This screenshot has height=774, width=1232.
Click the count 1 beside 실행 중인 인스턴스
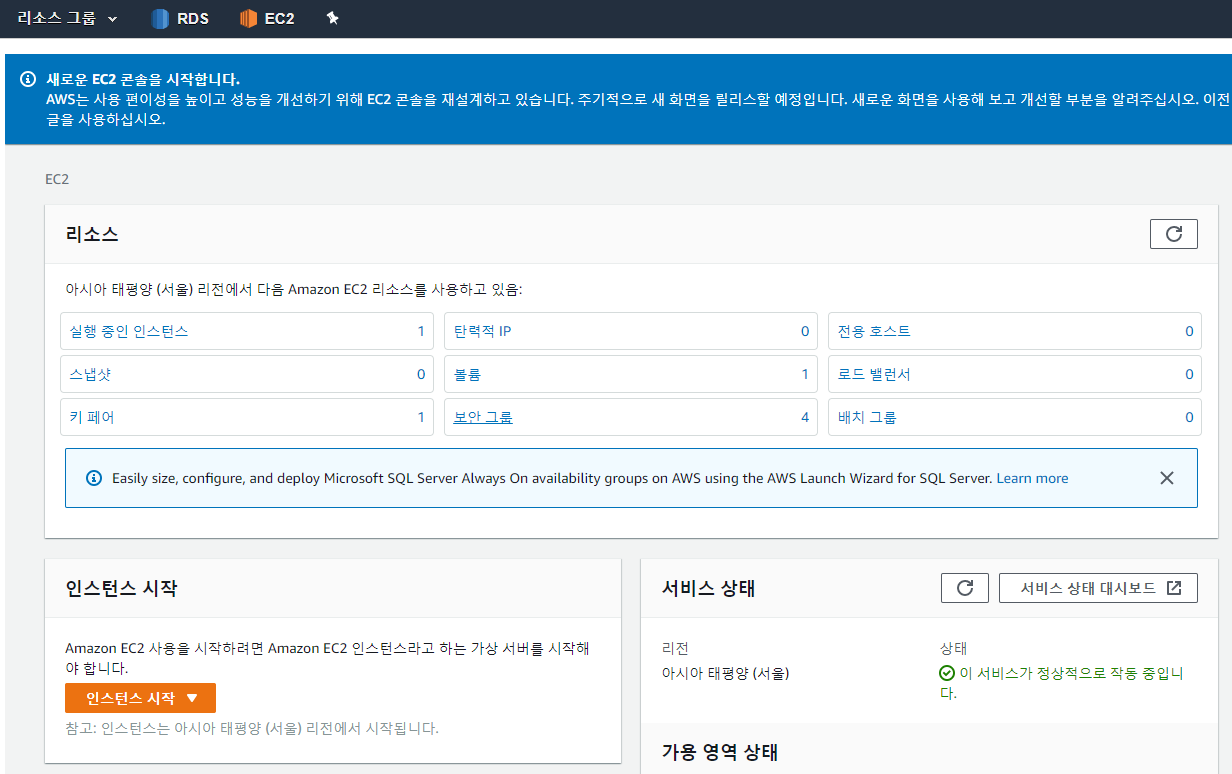[x=421, y=331]
